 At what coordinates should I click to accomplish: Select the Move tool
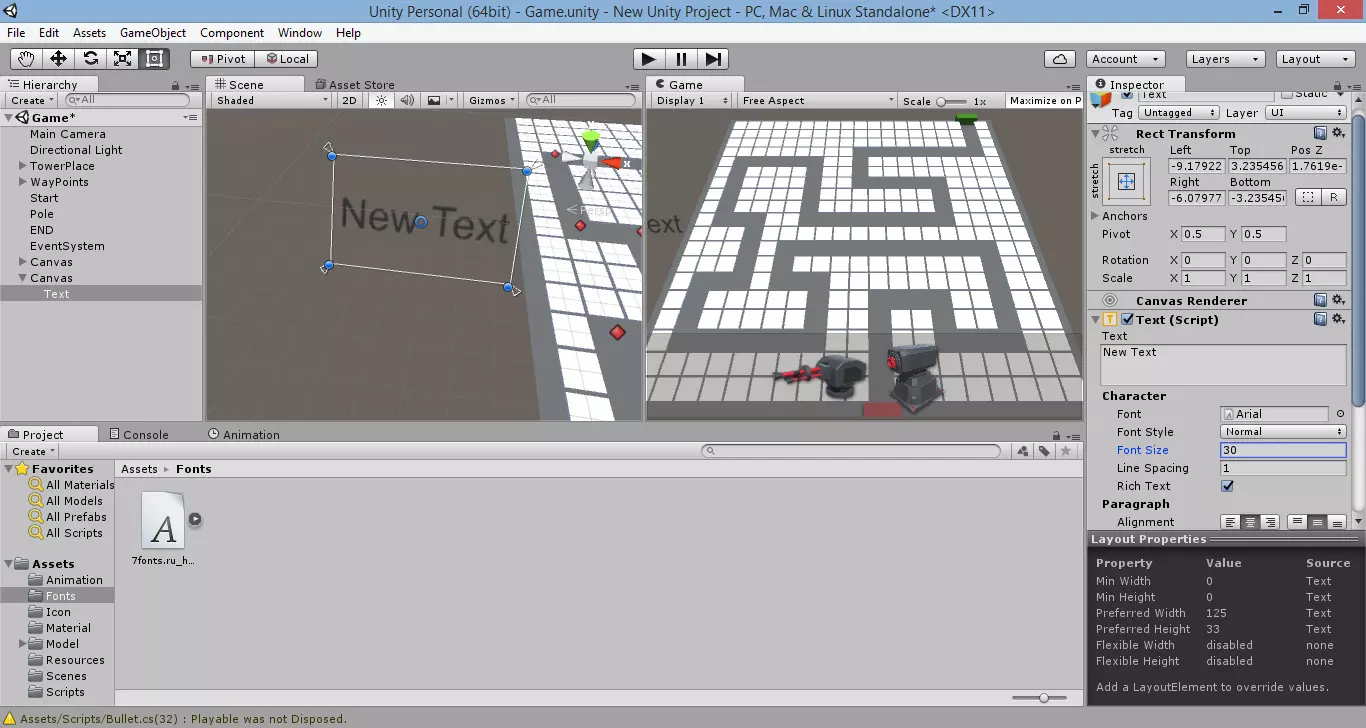click(x=58, y=59)
